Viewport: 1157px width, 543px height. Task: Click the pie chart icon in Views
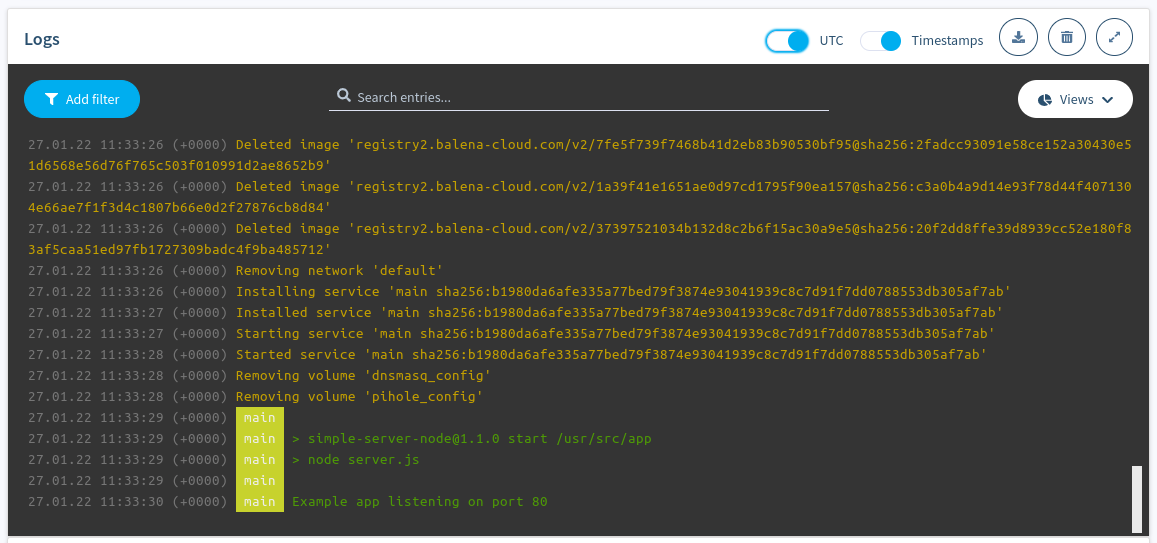pyautogui.click(x=1045, y=100)
